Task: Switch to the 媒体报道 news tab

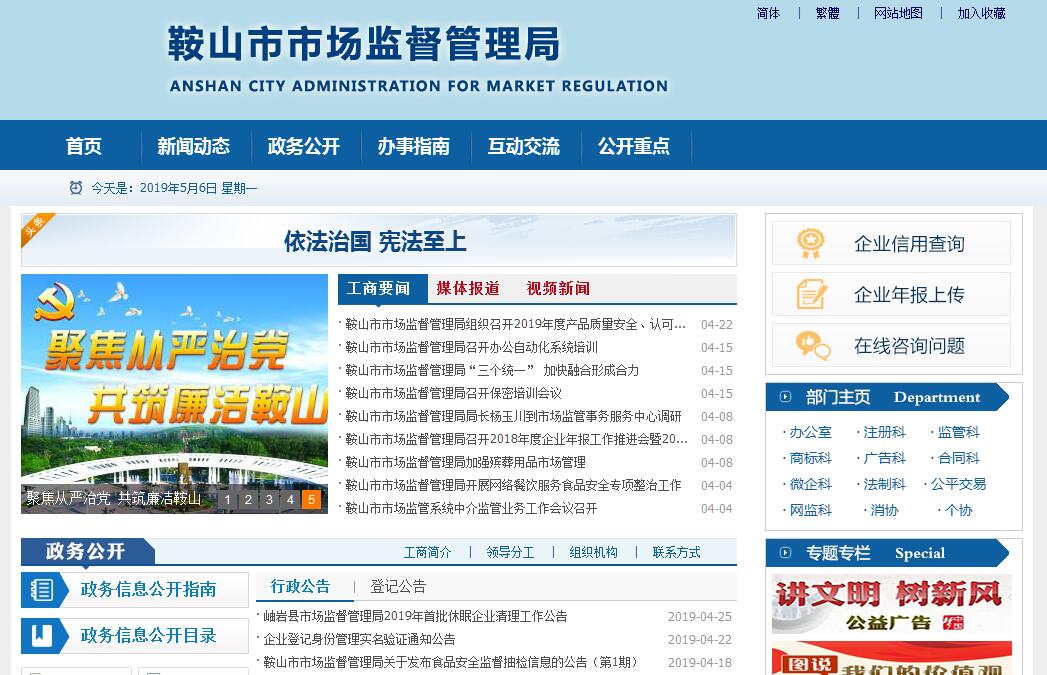Action: (467, 288)
